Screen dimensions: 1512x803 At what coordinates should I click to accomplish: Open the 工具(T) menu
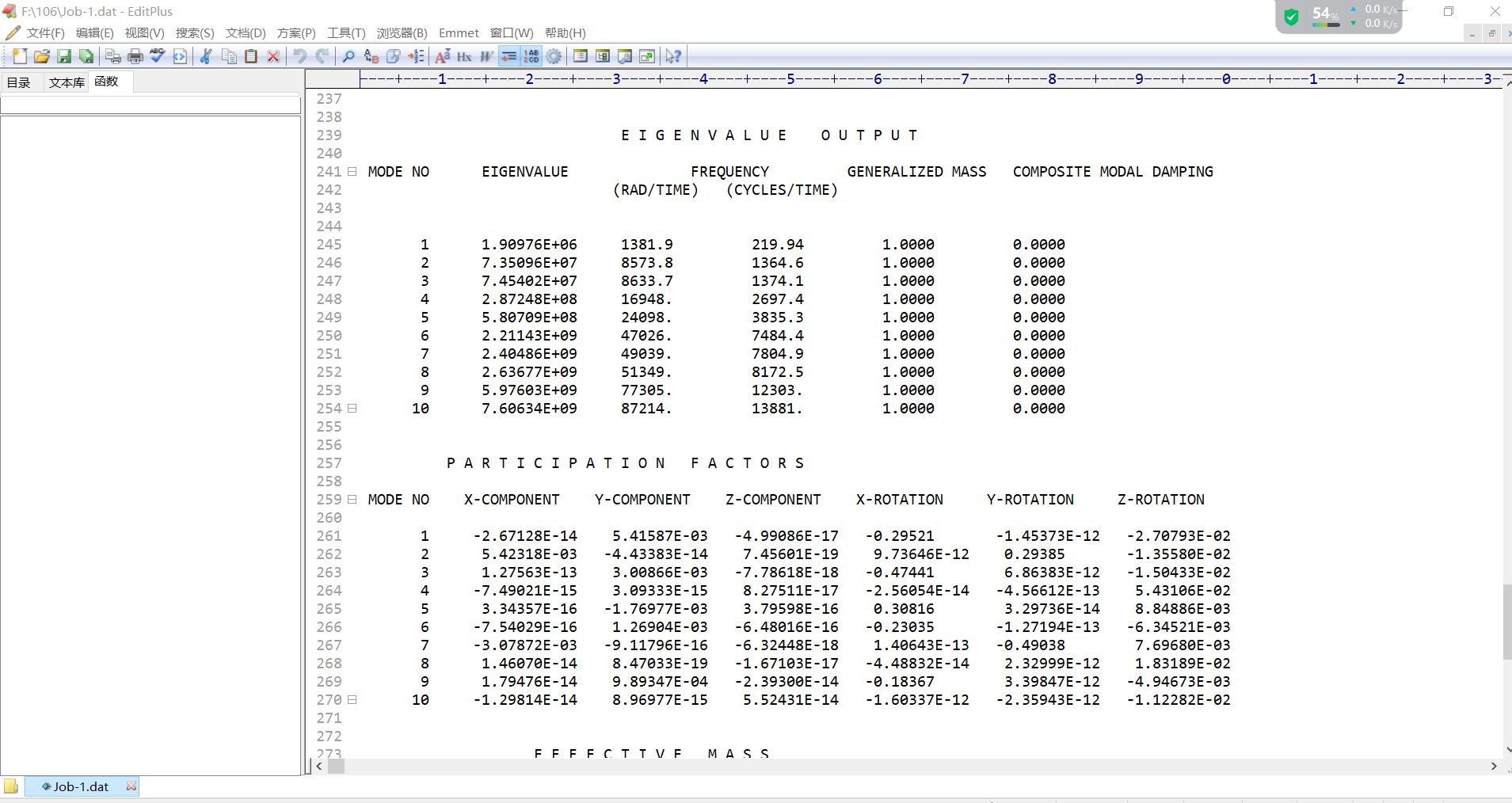pos(346,33)
